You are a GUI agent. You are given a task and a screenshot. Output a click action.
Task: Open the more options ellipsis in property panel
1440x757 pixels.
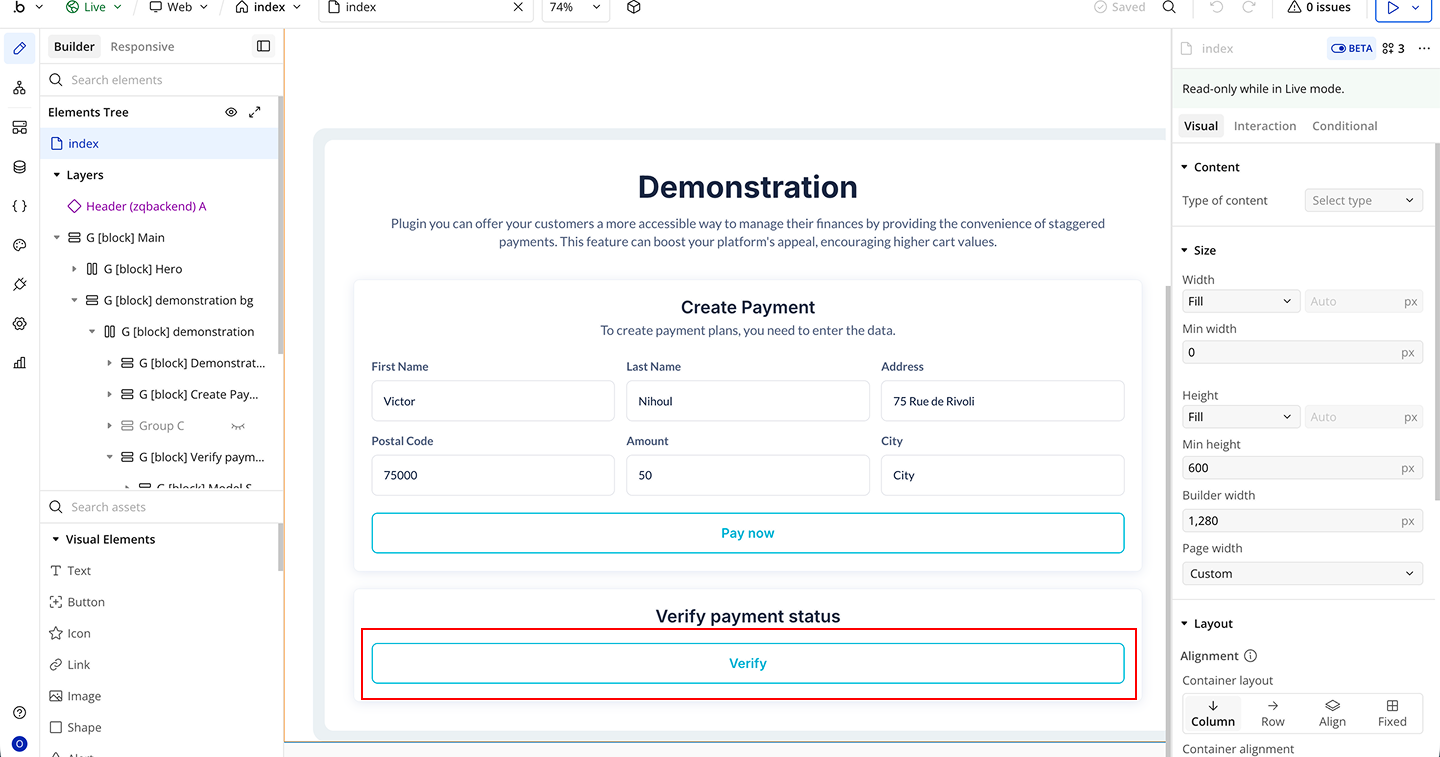point(1424,48)
